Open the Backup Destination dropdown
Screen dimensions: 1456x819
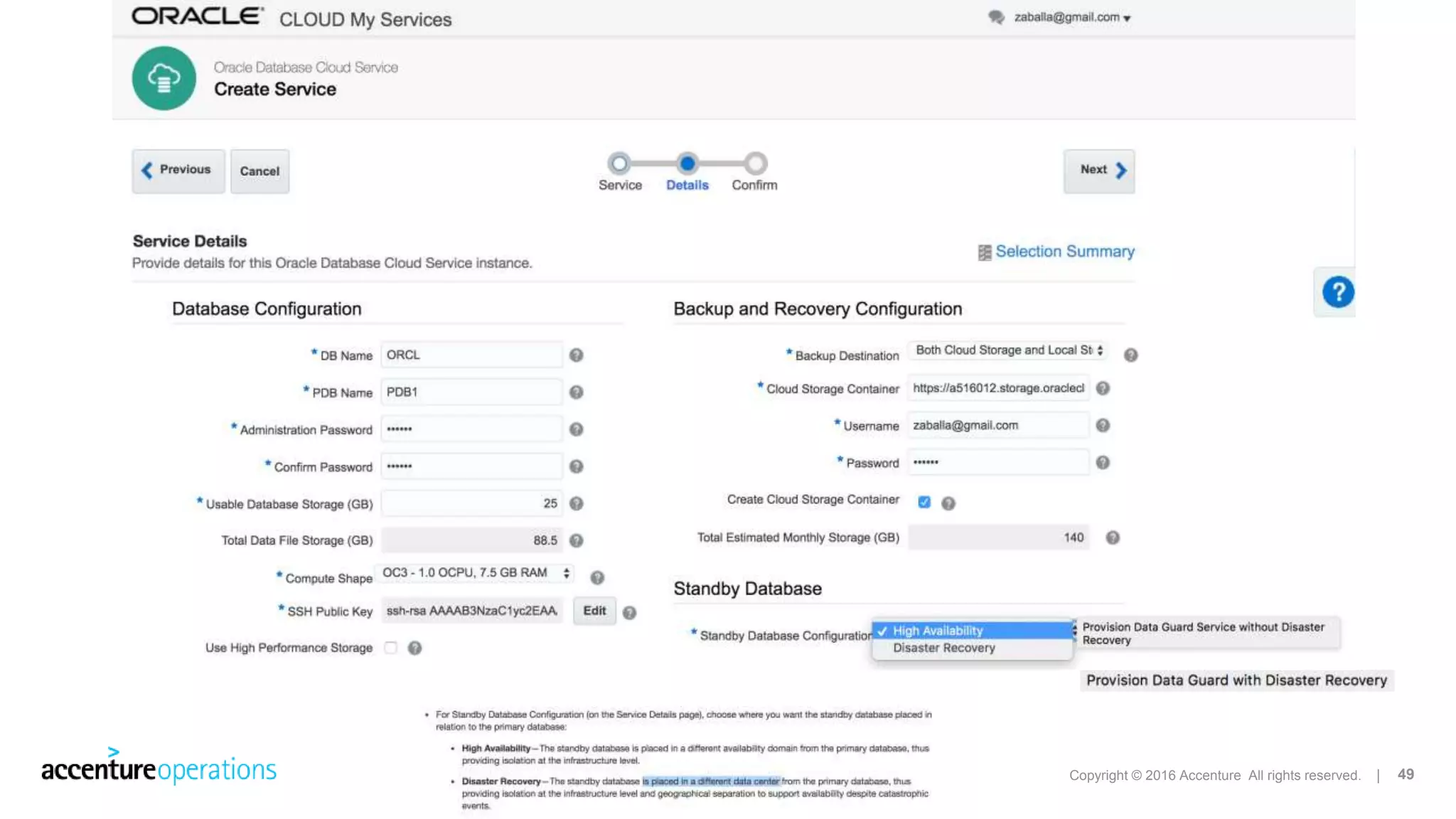click(1007, 350)
